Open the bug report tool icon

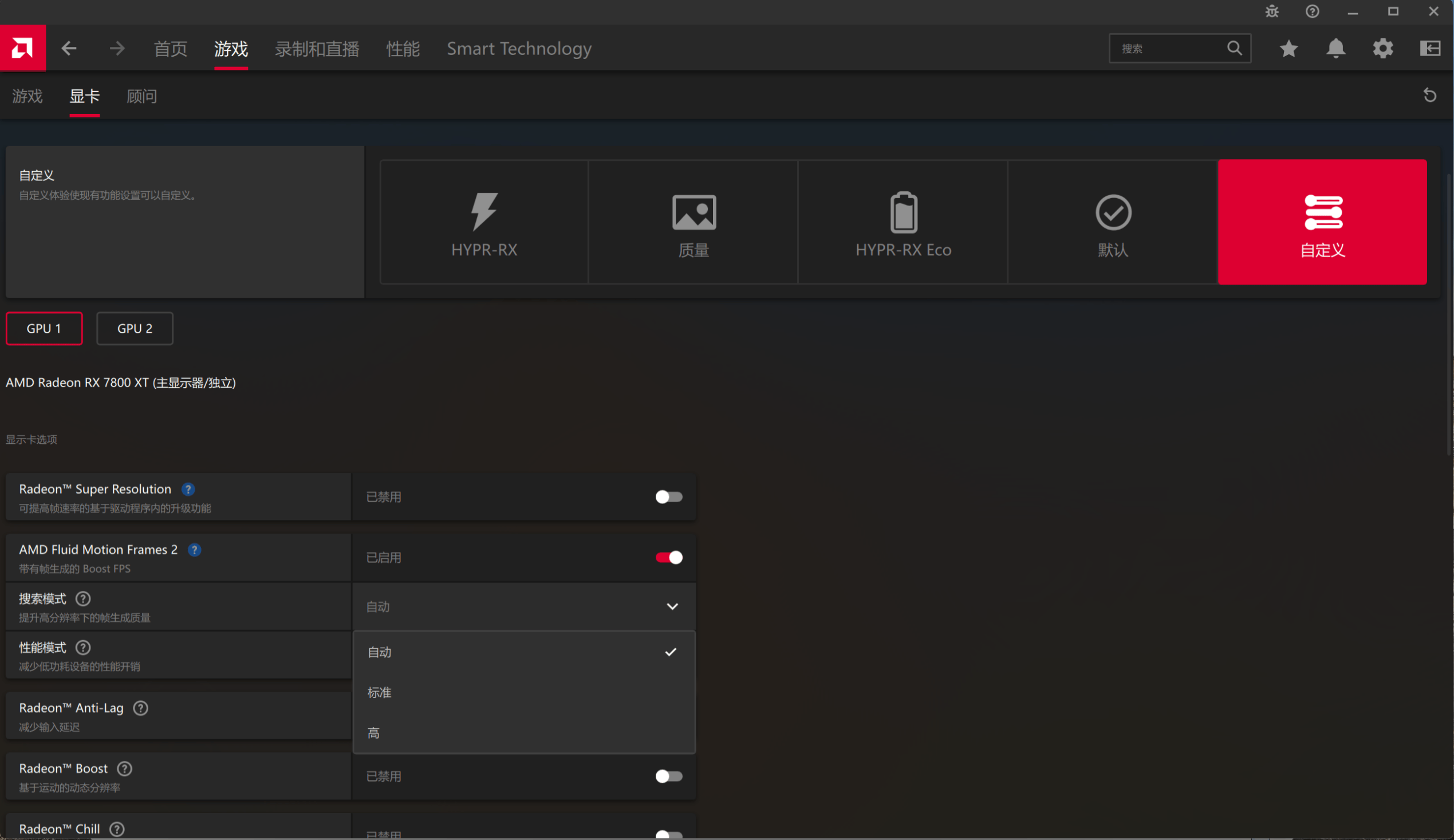click(1272, 11)
